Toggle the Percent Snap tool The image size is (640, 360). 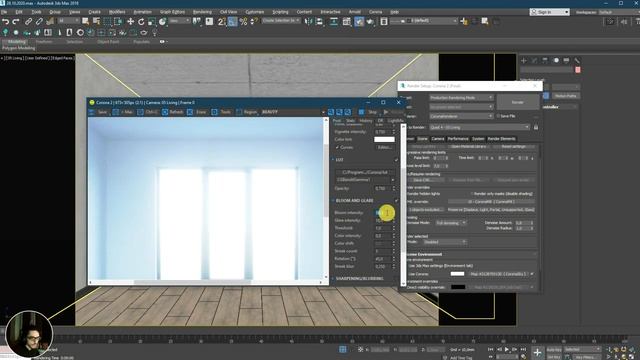pos(243,21)
